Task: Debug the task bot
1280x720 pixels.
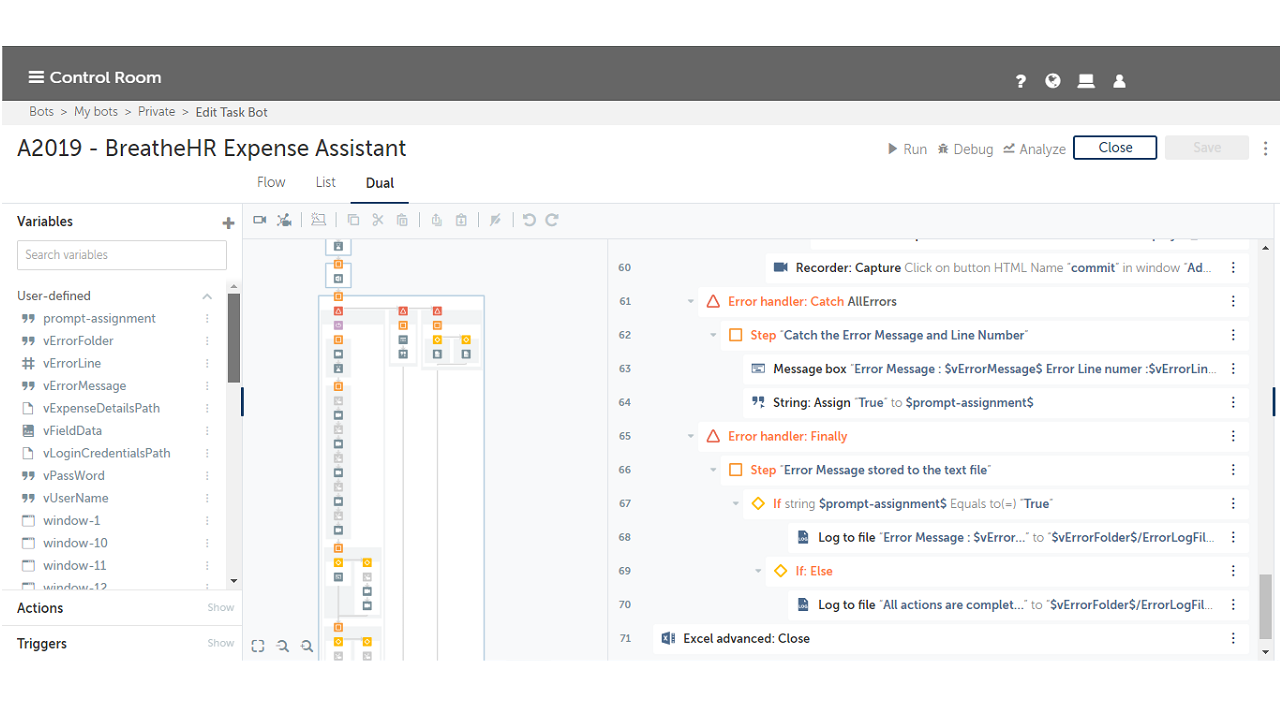Action: (x=965, y=149)
